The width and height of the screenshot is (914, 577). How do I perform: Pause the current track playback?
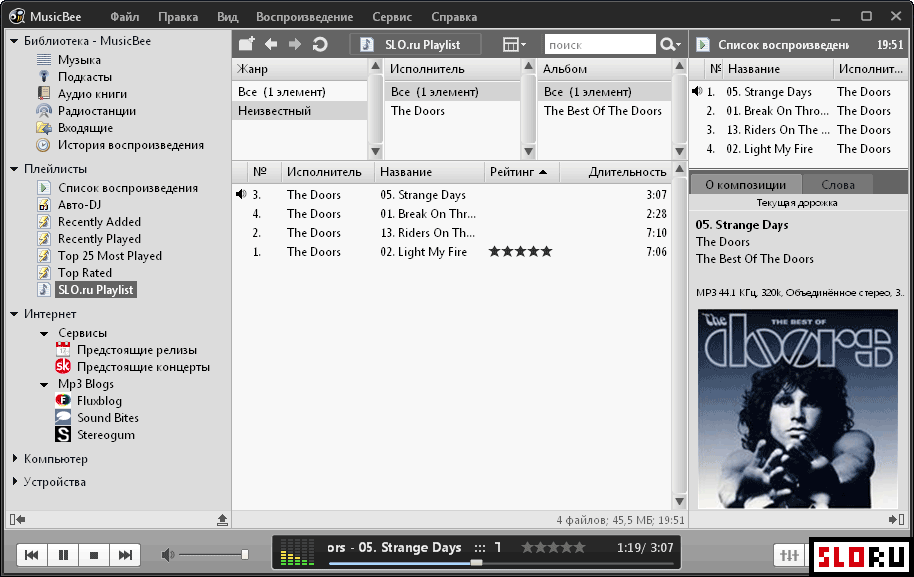tap(63, 555)
